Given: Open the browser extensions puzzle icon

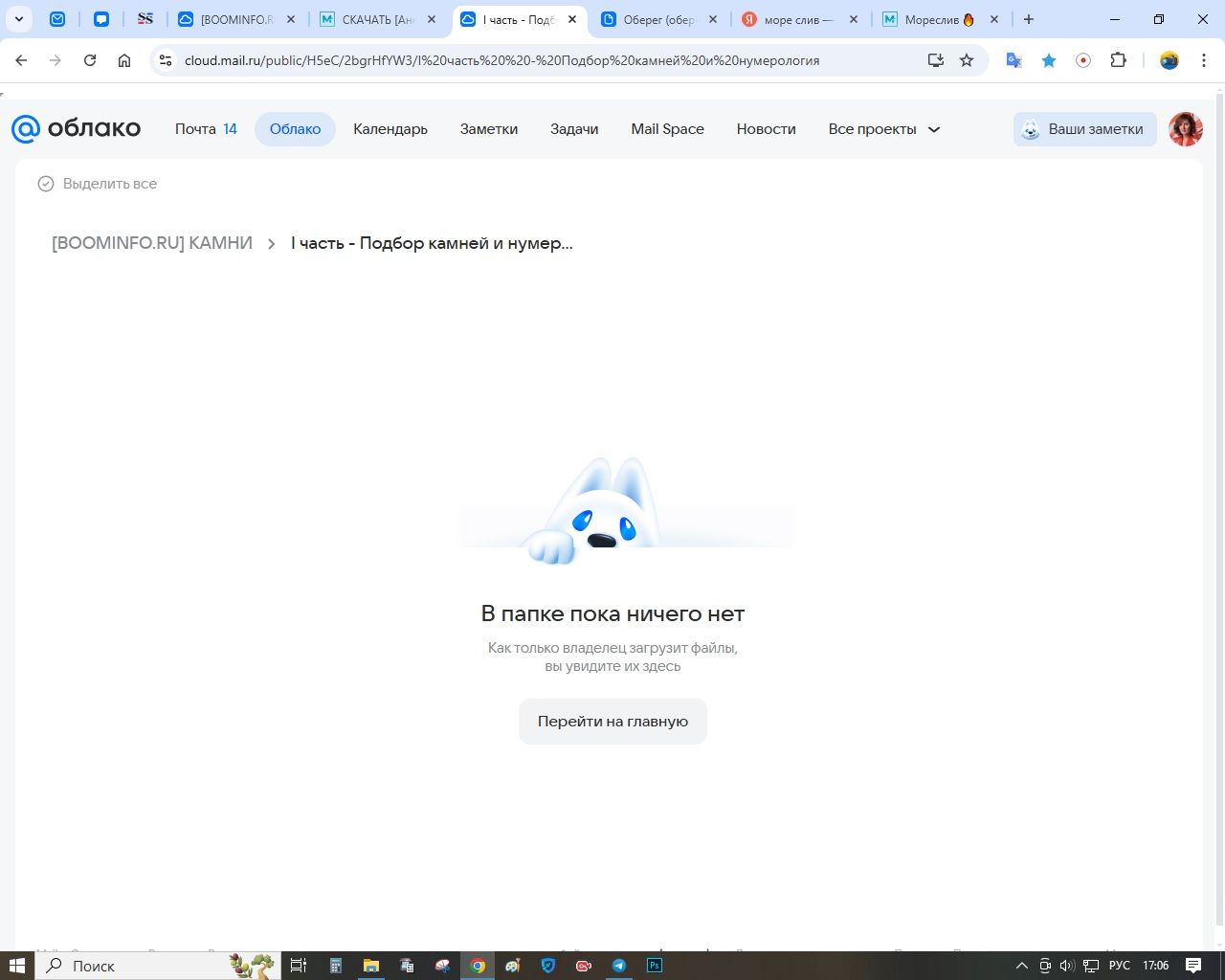Looking at the screenshot, I should click(1118, 60).
